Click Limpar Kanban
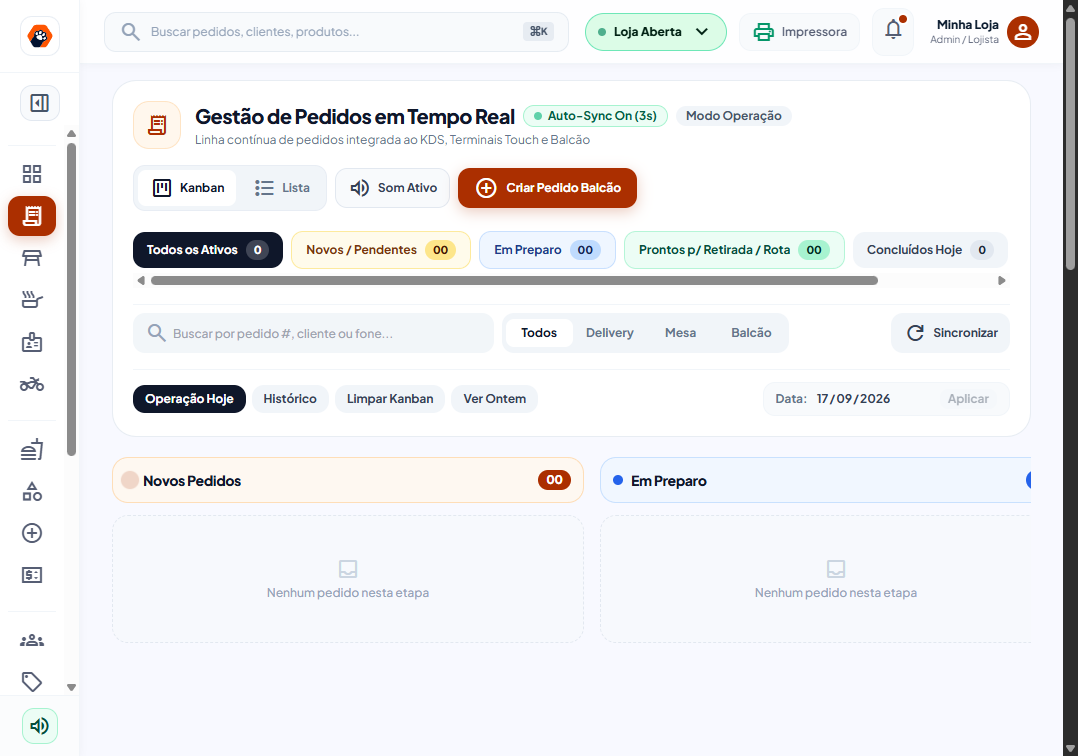Viewport: 1078px width, 756px height. 390,399
